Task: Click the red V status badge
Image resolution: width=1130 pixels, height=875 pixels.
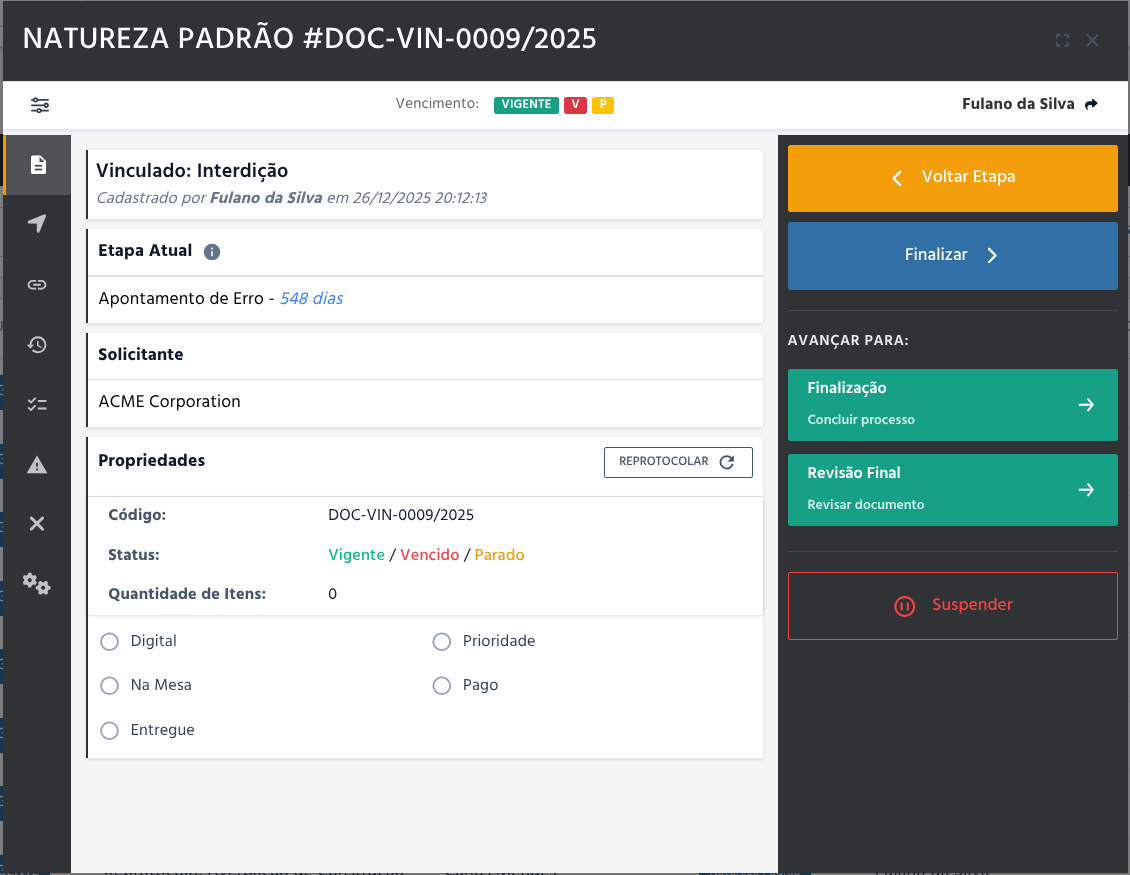Action: click(575, 104)
